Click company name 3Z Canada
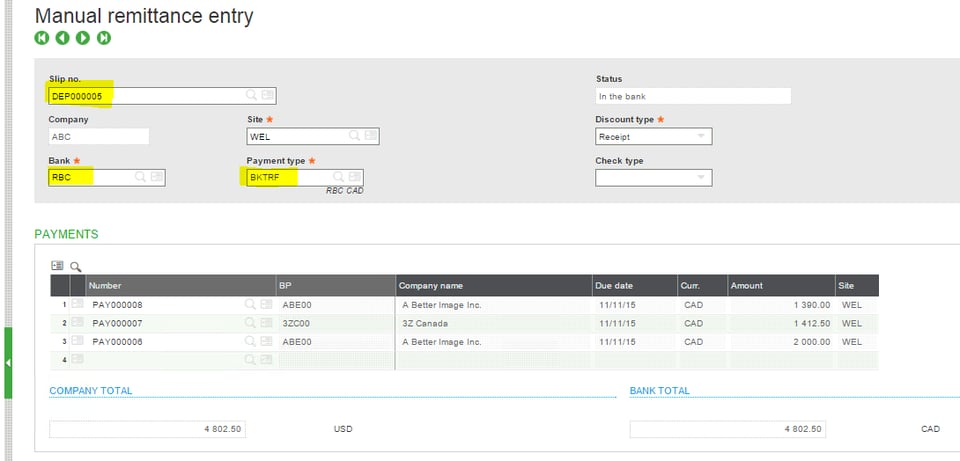This screenshot has width=960, height=461. click(x=425, y=323)
